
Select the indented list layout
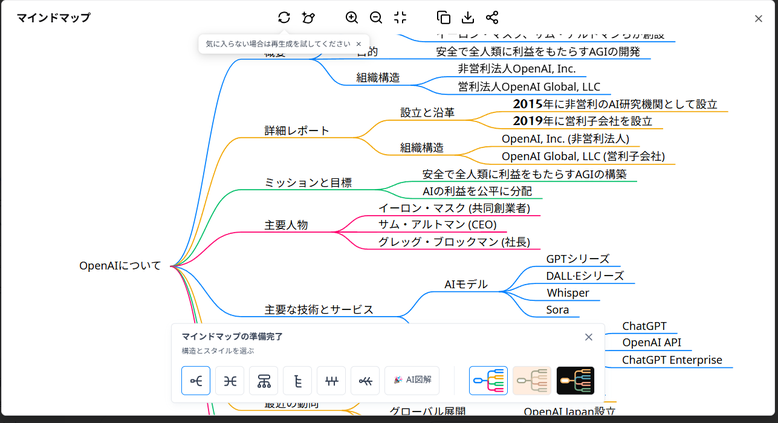297,380
